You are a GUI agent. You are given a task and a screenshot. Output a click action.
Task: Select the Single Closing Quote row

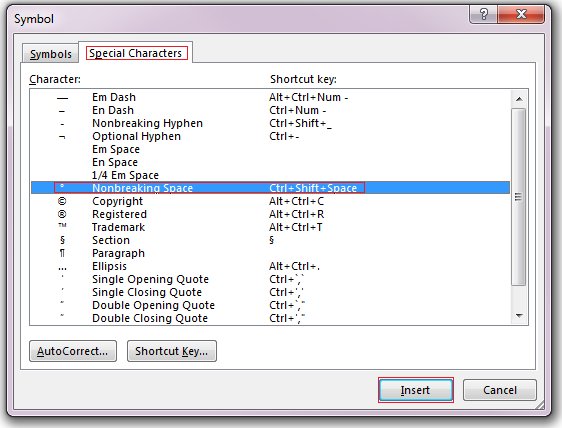coord(270,292)
